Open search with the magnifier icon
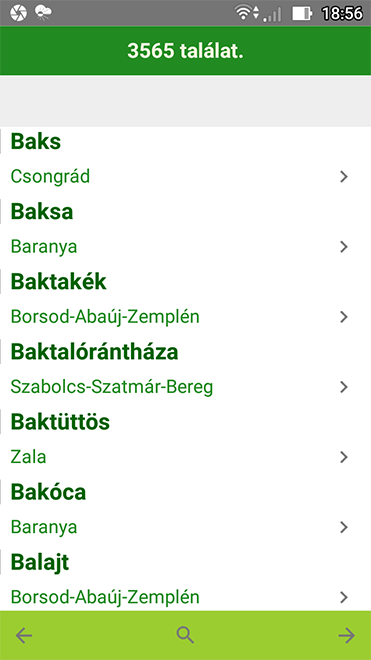Viewport: 371px width, 660px height. 185,635
